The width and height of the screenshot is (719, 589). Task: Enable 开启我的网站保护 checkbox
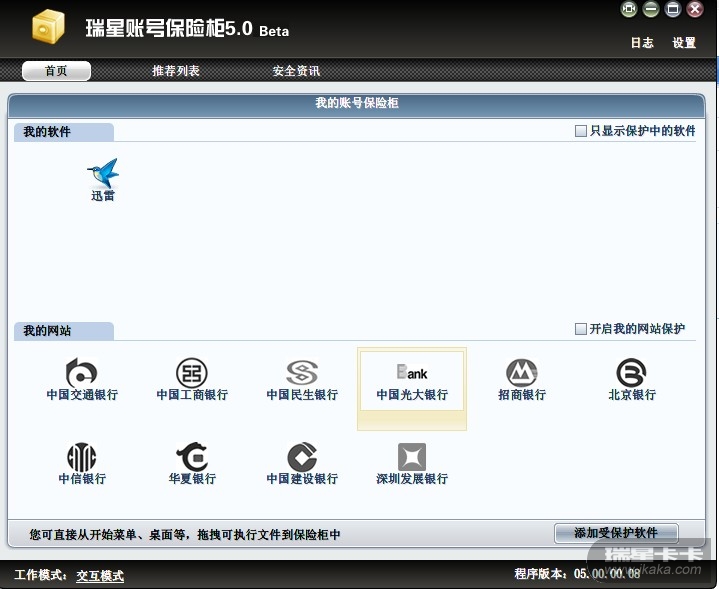tap(581, 329)
